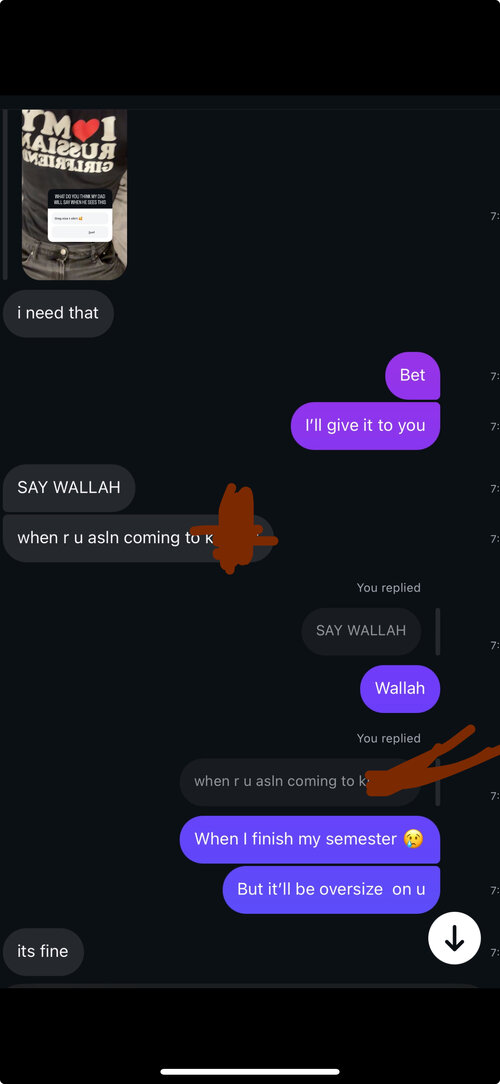This screenshot has width=500, height=1084.
Task: Tap the red heart on the shirt image
Action: tap(86, 129)
